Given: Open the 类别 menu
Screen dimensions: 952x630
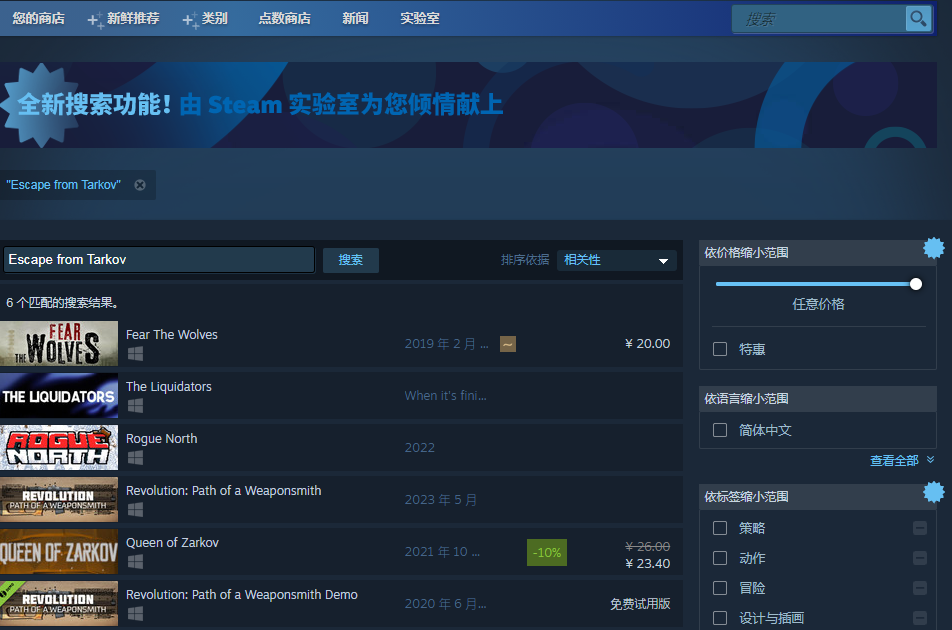Looking at the screenshot, I should click(214, 18).
